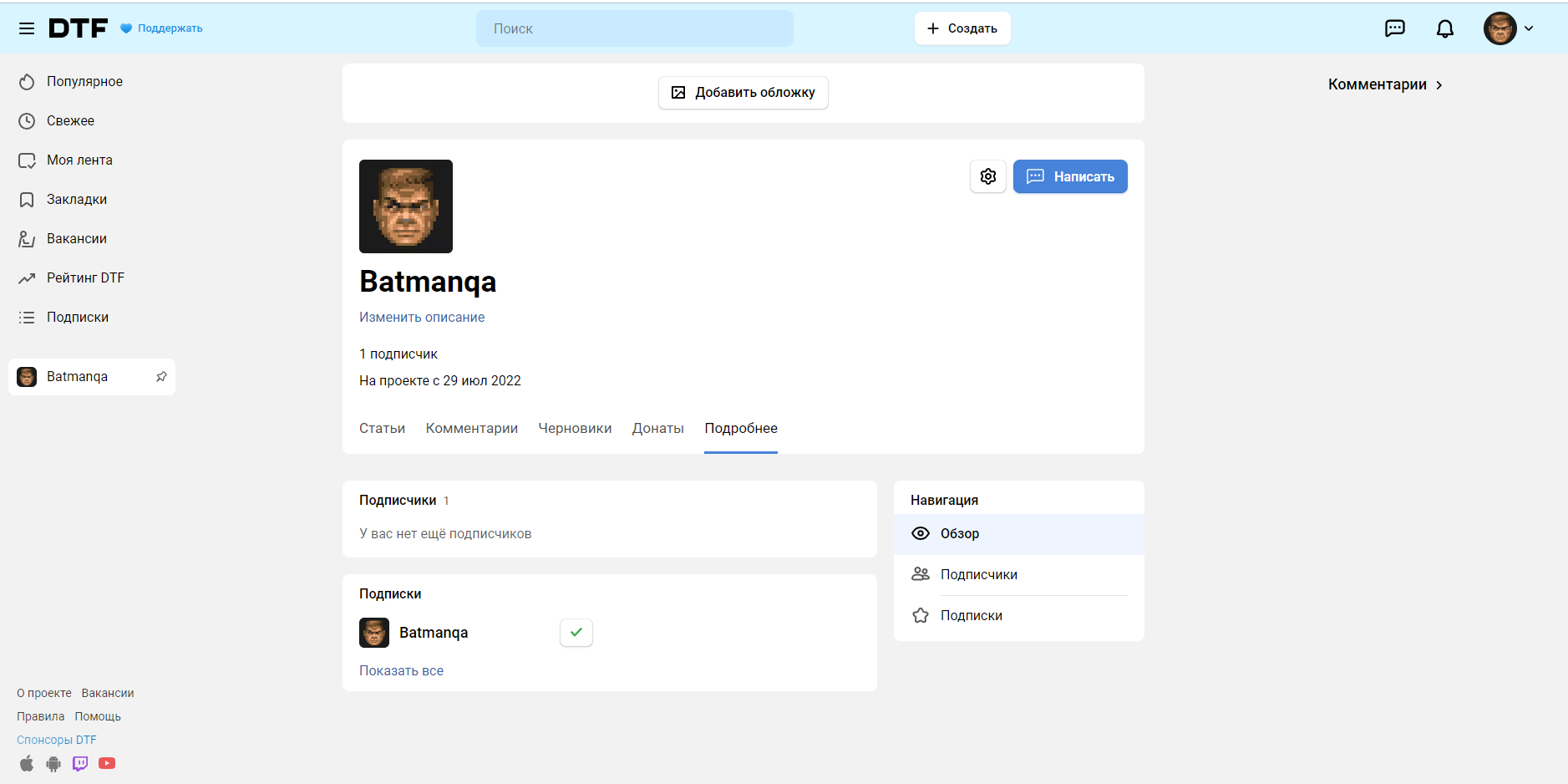Image resolution: width=1568 pixels, height=784 pixels.
Task: Click the Изменить описание link
Action: (x=422, y=317)
